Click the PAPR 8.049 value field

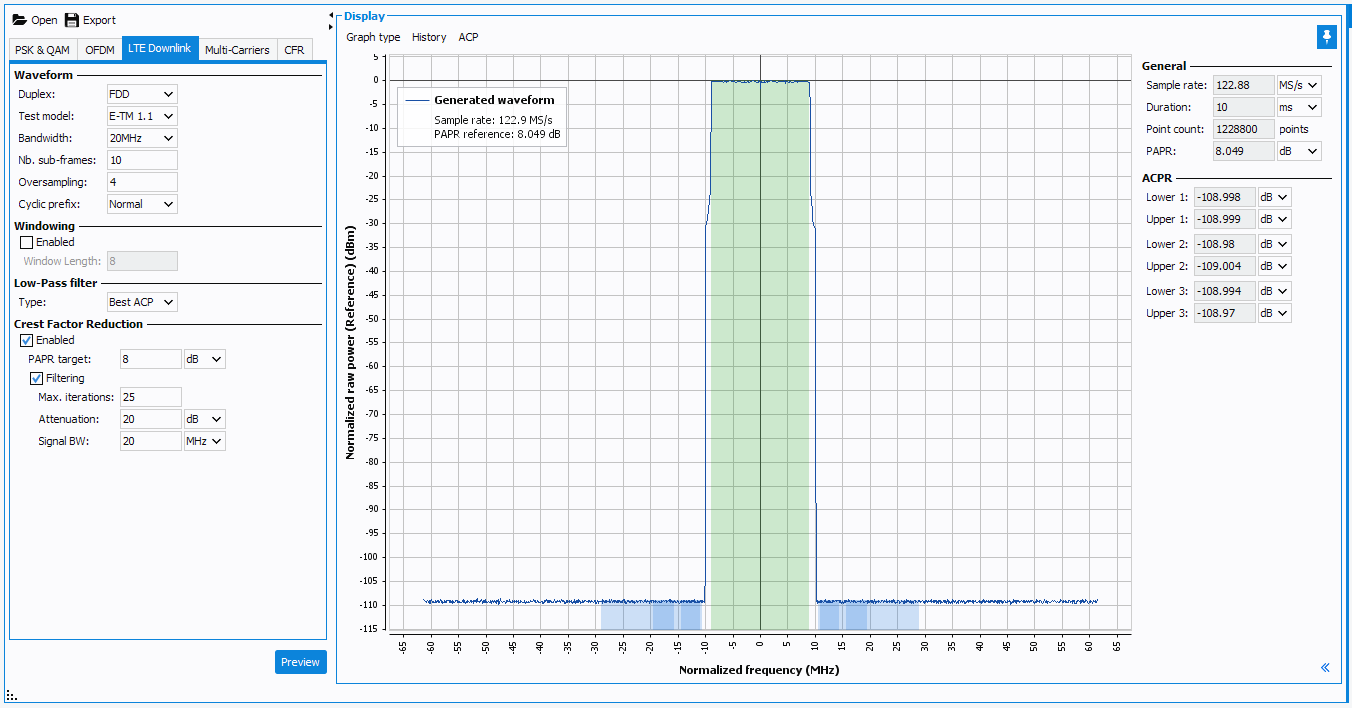click(1244, 151)
